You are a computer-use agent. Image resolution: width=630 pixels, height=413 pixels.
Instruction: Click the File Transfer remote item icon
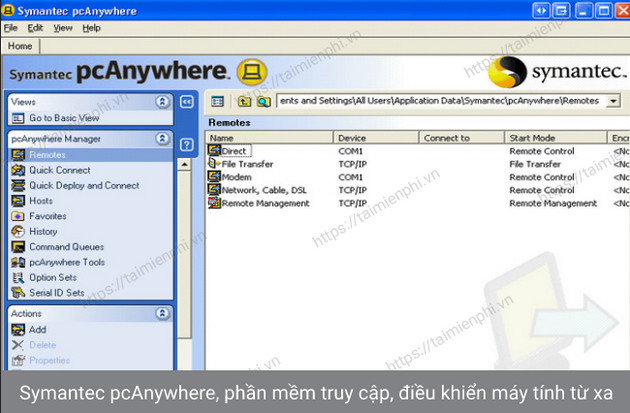click(214, 164)
